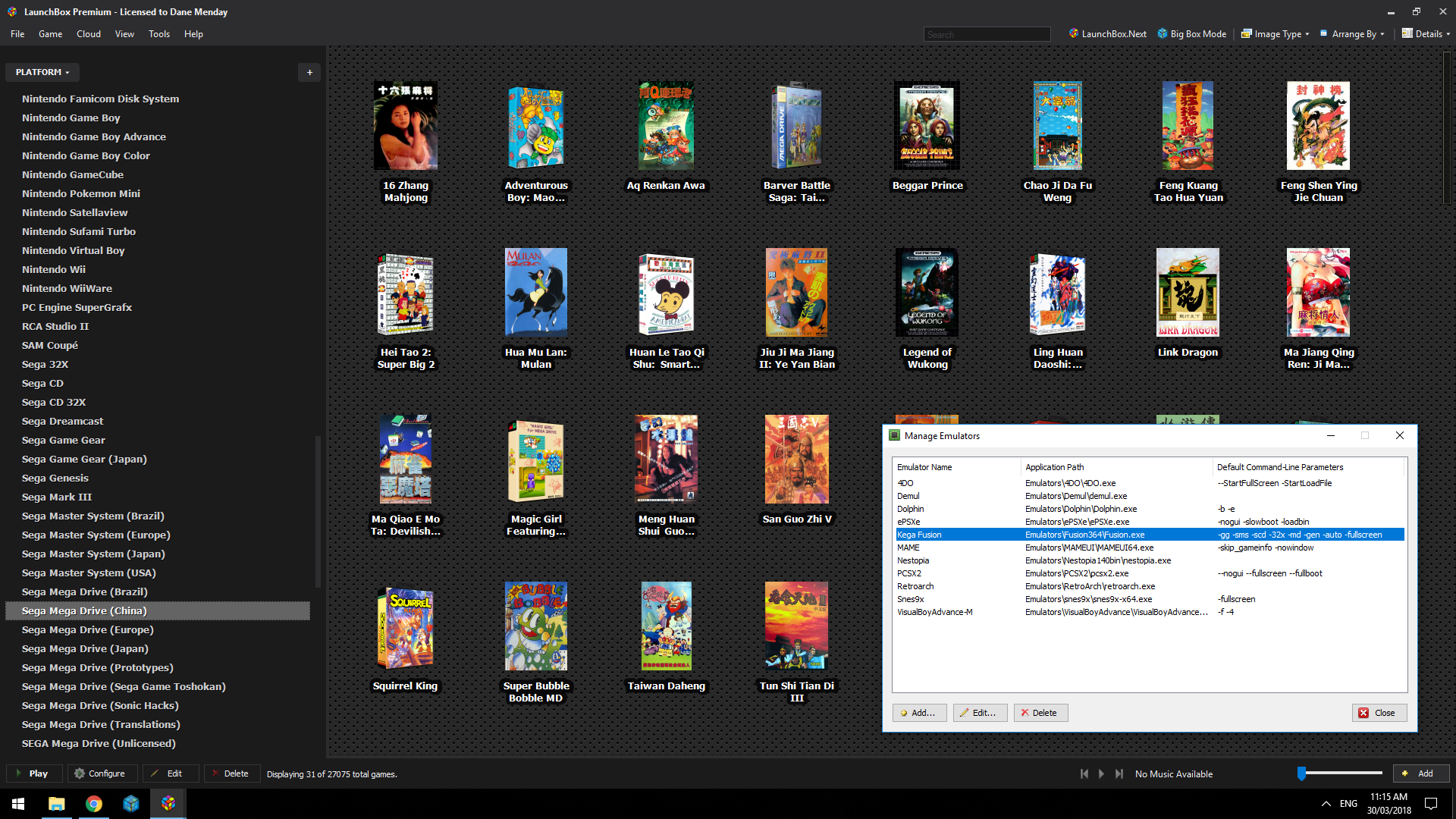
Task: Select San Guo Zhi V cover
Action: coord(797,459)
